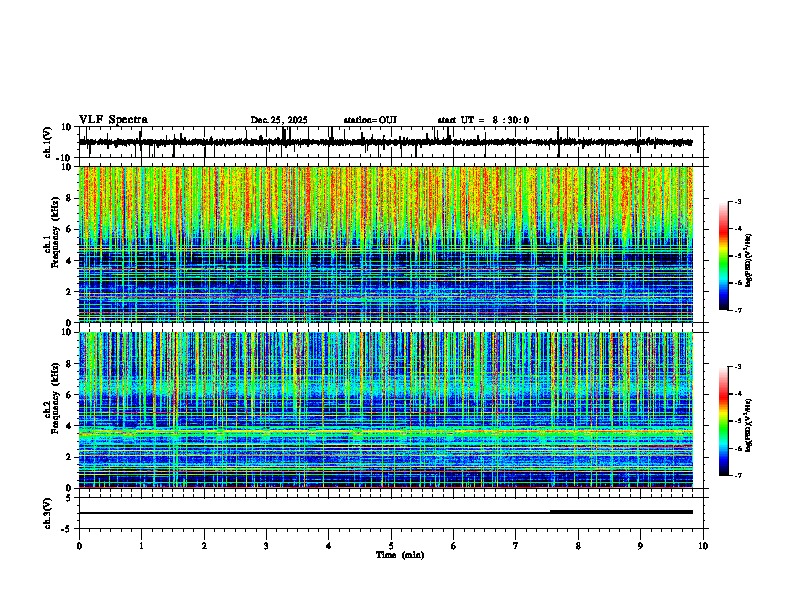
Task: Click the time axis tick label 1
Action: coord(141,546)
